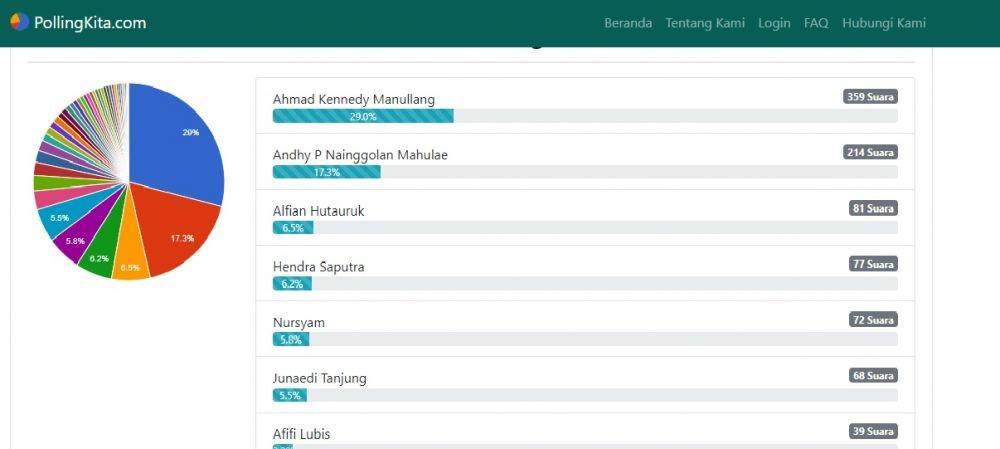Viewport: 1000px width, 449px height.
Task: Click the 72 Suara badge for Nursyam
Action: click(873, 320)
